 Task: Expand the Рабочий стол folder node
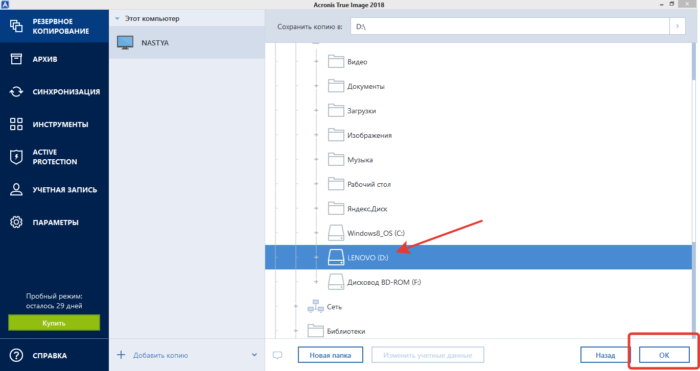(x=316, y=184)
